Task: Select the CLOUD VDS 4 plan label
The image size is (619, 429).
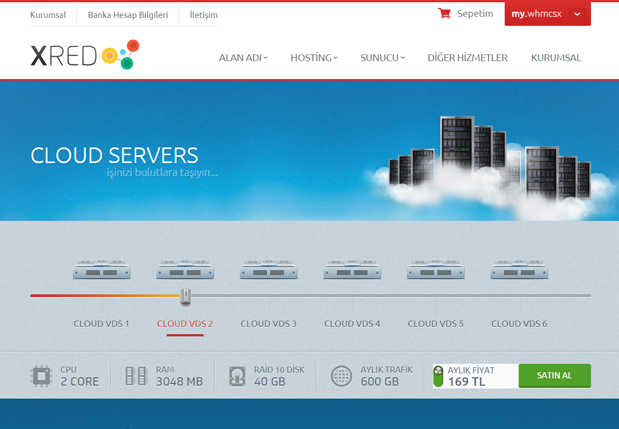Action: coord(352,324)
